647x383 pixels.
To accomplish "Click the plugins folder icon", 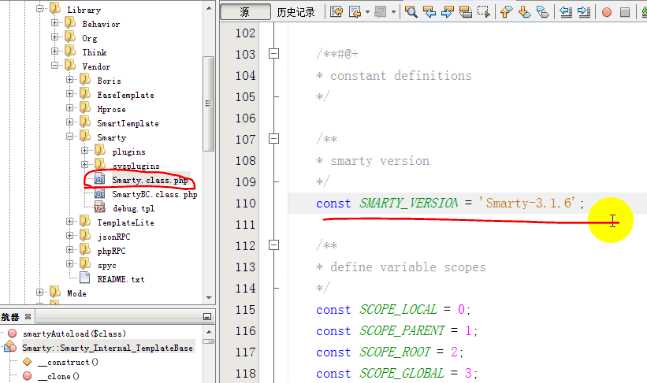I will coord(100,151).
